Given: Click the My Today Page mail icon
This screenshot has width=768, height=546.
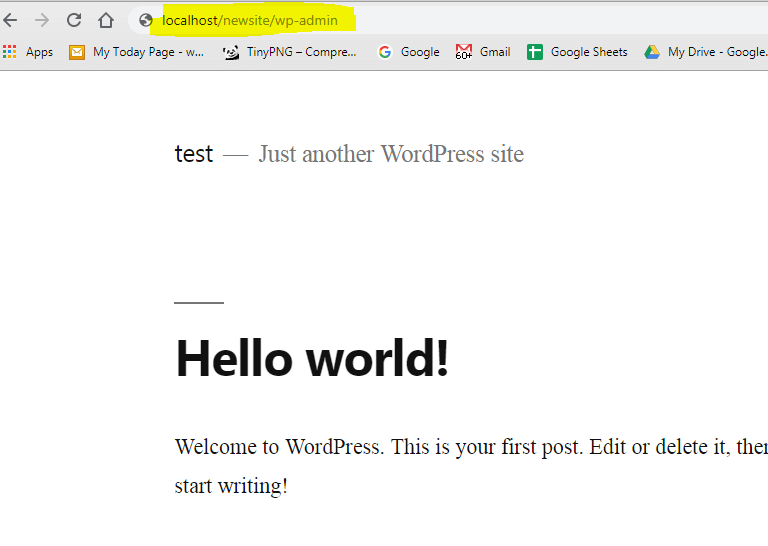Looking at the screenshot, I should [77, 52].
